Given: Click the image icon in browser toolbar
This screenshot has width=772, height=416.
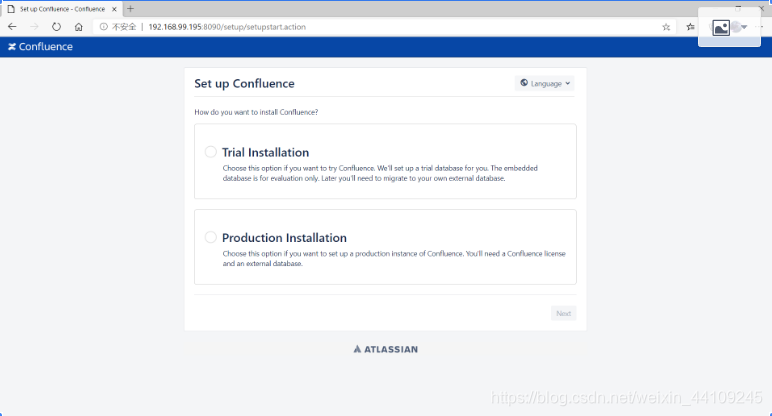Looking at the screenshot, I should (x=721, y=28).
